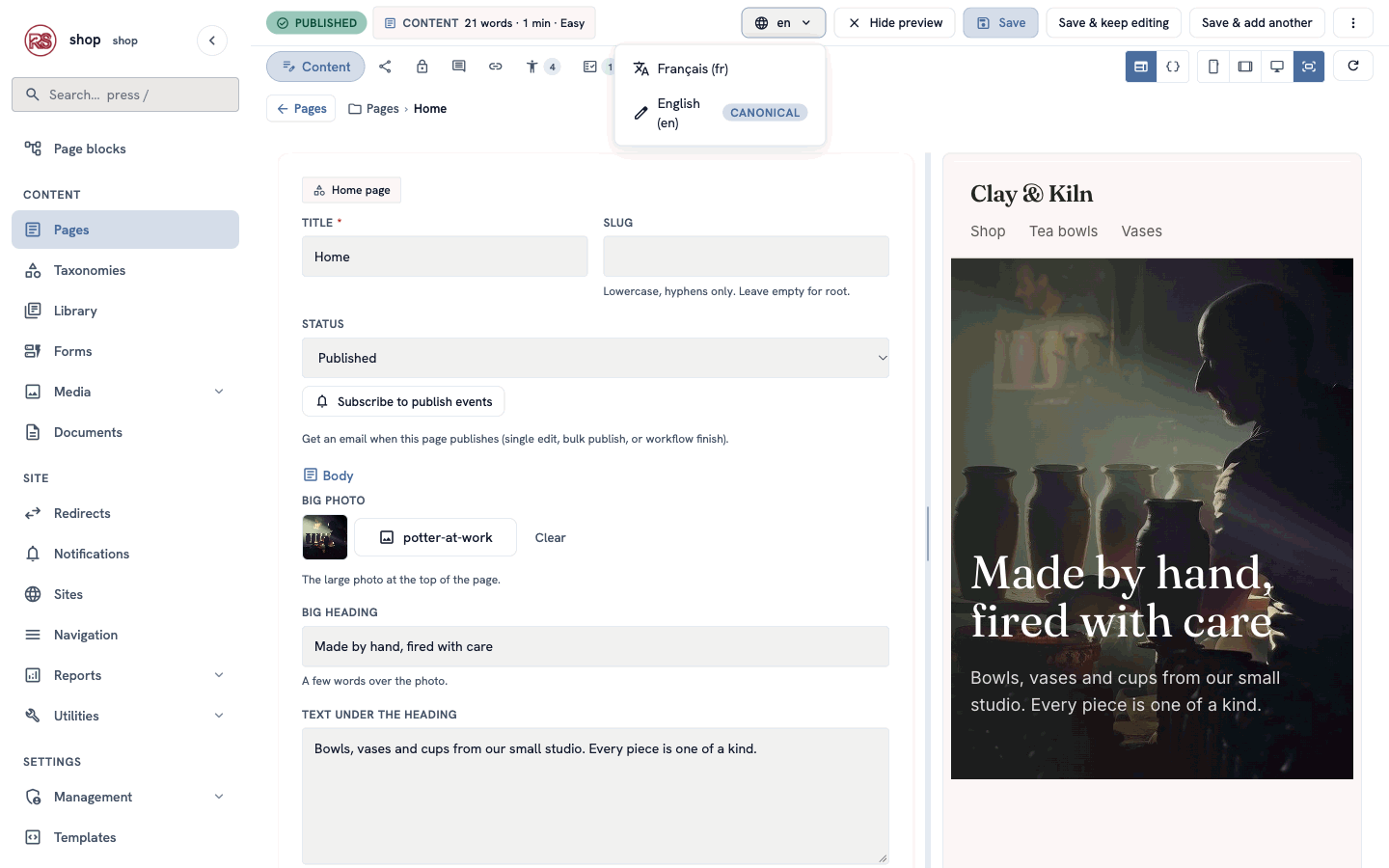Screen dimensions: 1389x868
Task: Open Page blocks in the sidebar
Action: pyautogui.click(x=125, y=149)
